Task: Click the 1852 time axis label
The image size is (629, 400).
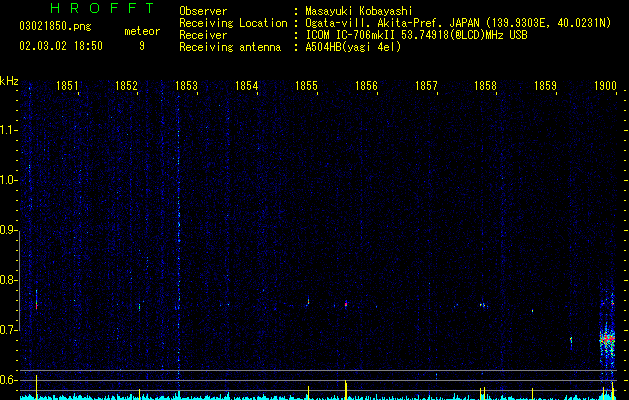Action: point(126,86)
